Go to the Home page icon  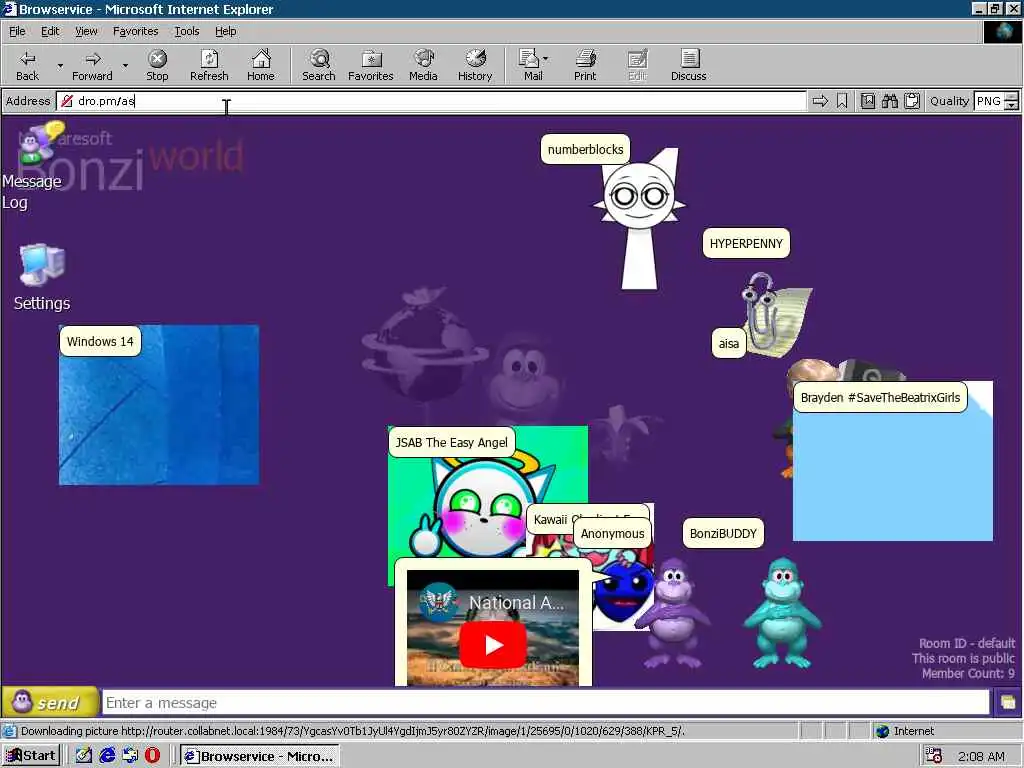tap(261, 65)
